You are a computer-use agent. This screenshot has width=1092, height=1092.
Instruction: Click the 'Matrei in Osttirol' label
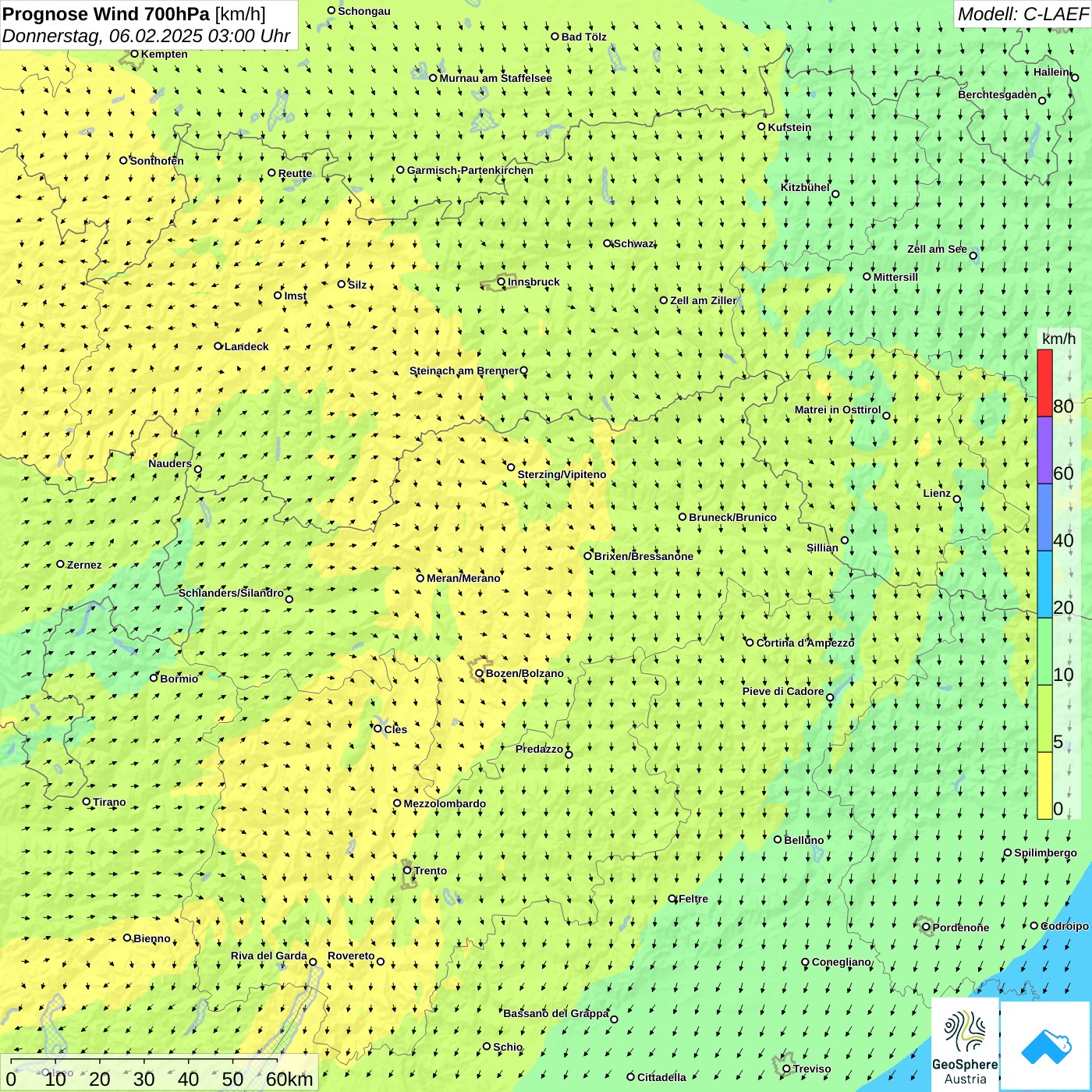pyautogui.click(x=838, y=409)
